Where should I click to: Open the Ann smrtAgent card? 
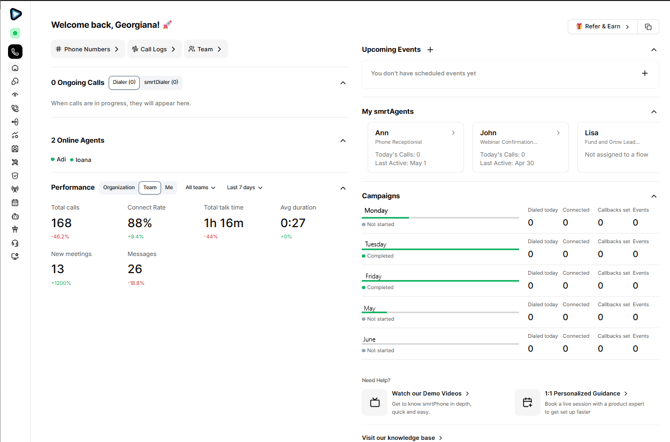(x=415, y=147)
